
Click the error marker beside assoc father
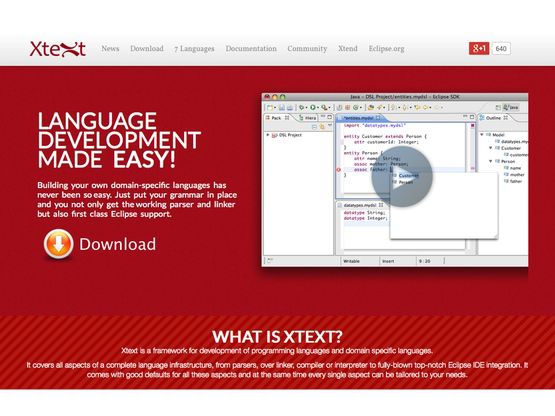338,170
